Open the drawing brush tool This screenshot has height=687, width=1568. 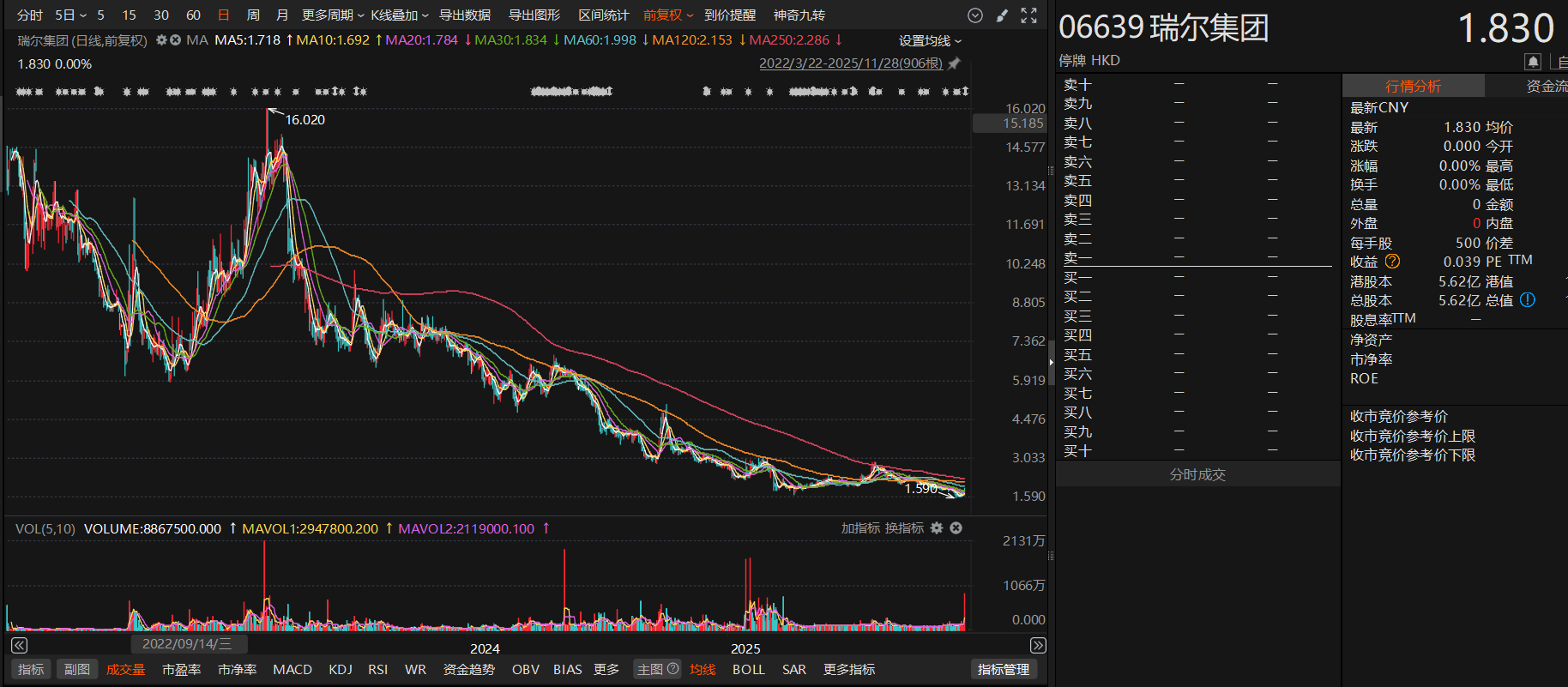coord(1002,15)
